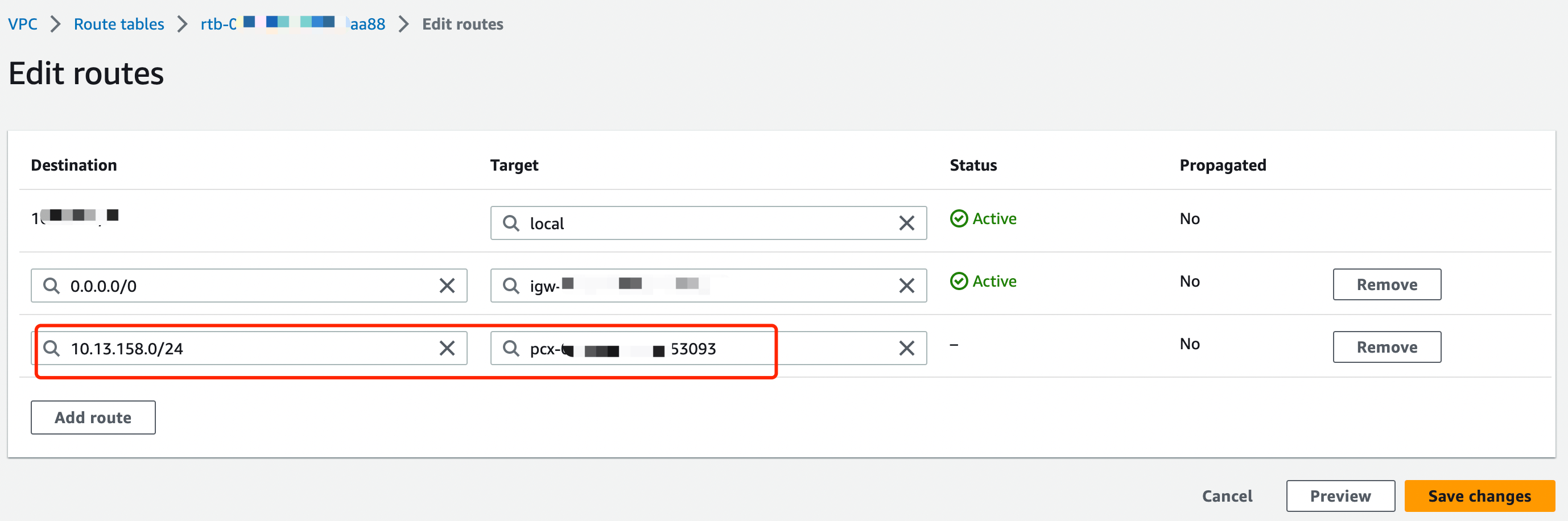This screenshot has height=521, width=1568.
Task: Click search icon in pcx target field
Action: pos(511,348)
